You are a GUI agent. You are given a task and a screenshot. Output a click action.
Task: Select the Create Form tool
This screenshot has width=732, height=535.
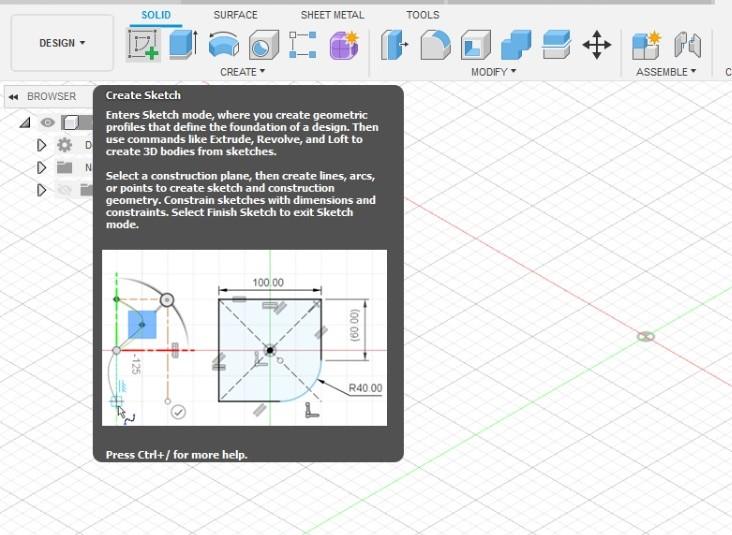344,45
